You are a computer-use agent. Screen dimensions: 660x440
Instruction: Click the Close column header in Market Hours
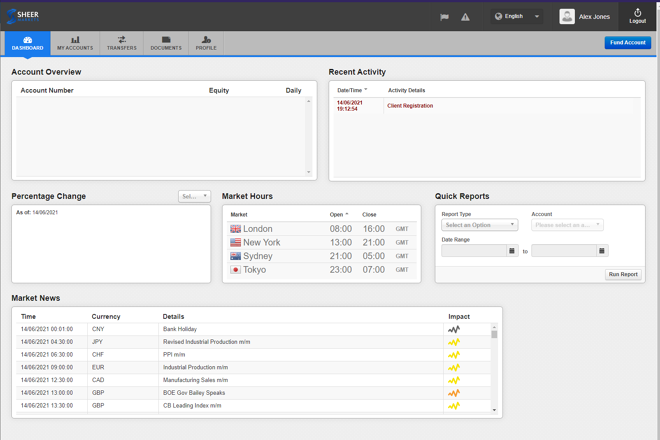(369, 215)
